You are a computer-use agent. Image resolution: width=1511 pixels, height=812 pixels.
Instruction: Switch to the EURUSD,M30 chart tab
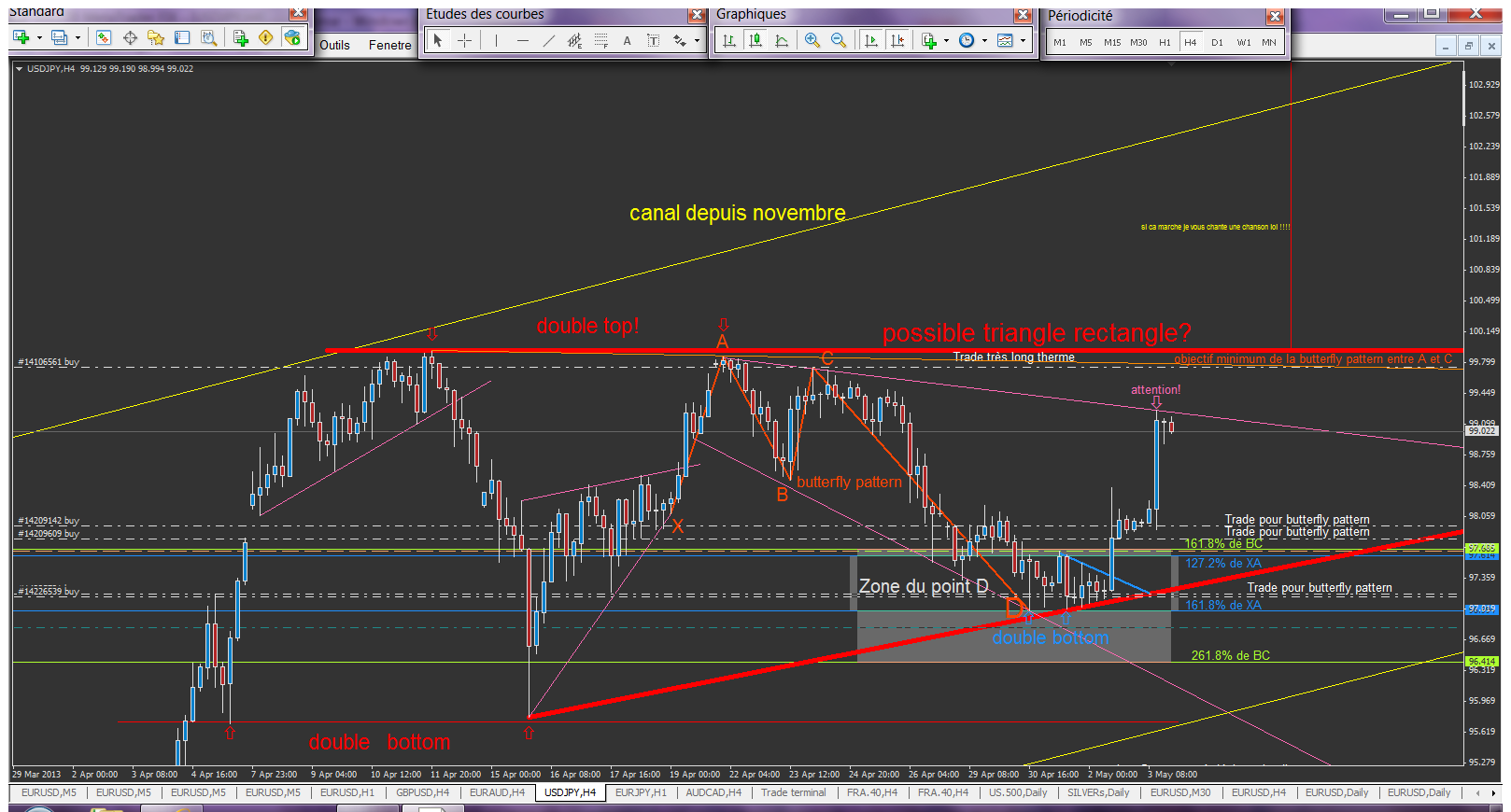tap(1180, 792)
